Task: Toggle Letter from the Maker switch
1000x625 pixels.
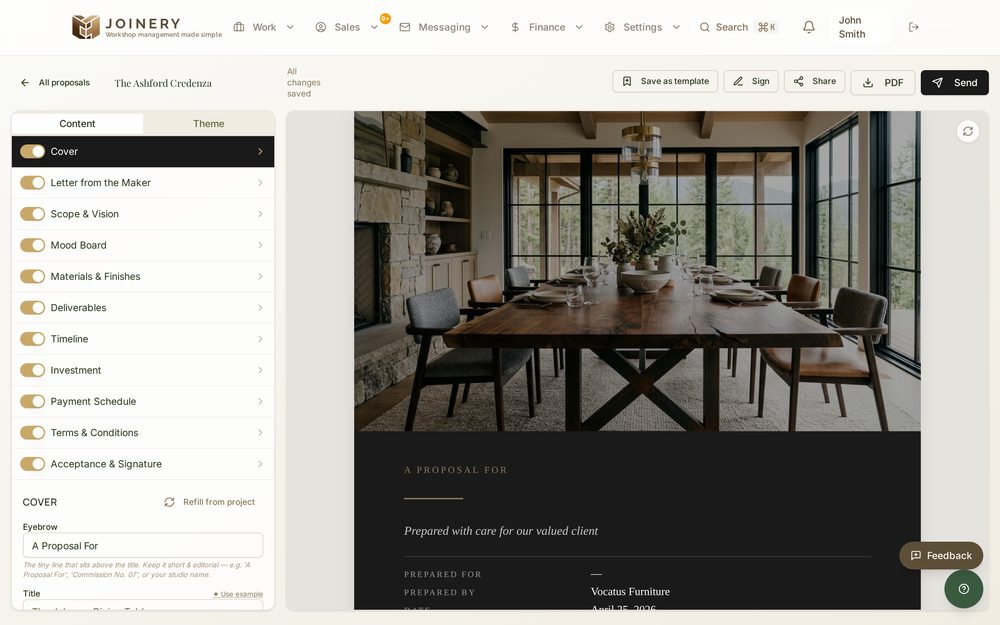Action: coord(33,182)
